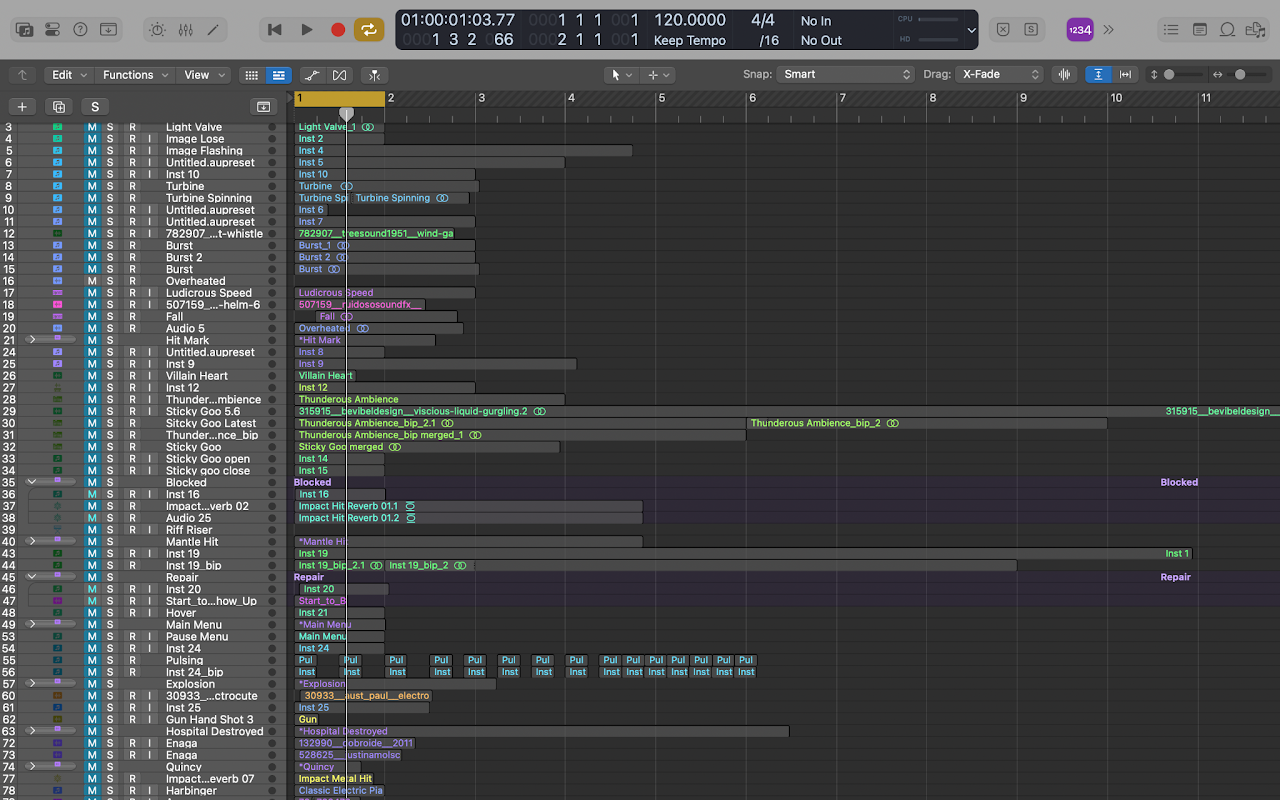Screen dimensions: 1280x800
Task: Click the Record button
Action: (338, 30)
